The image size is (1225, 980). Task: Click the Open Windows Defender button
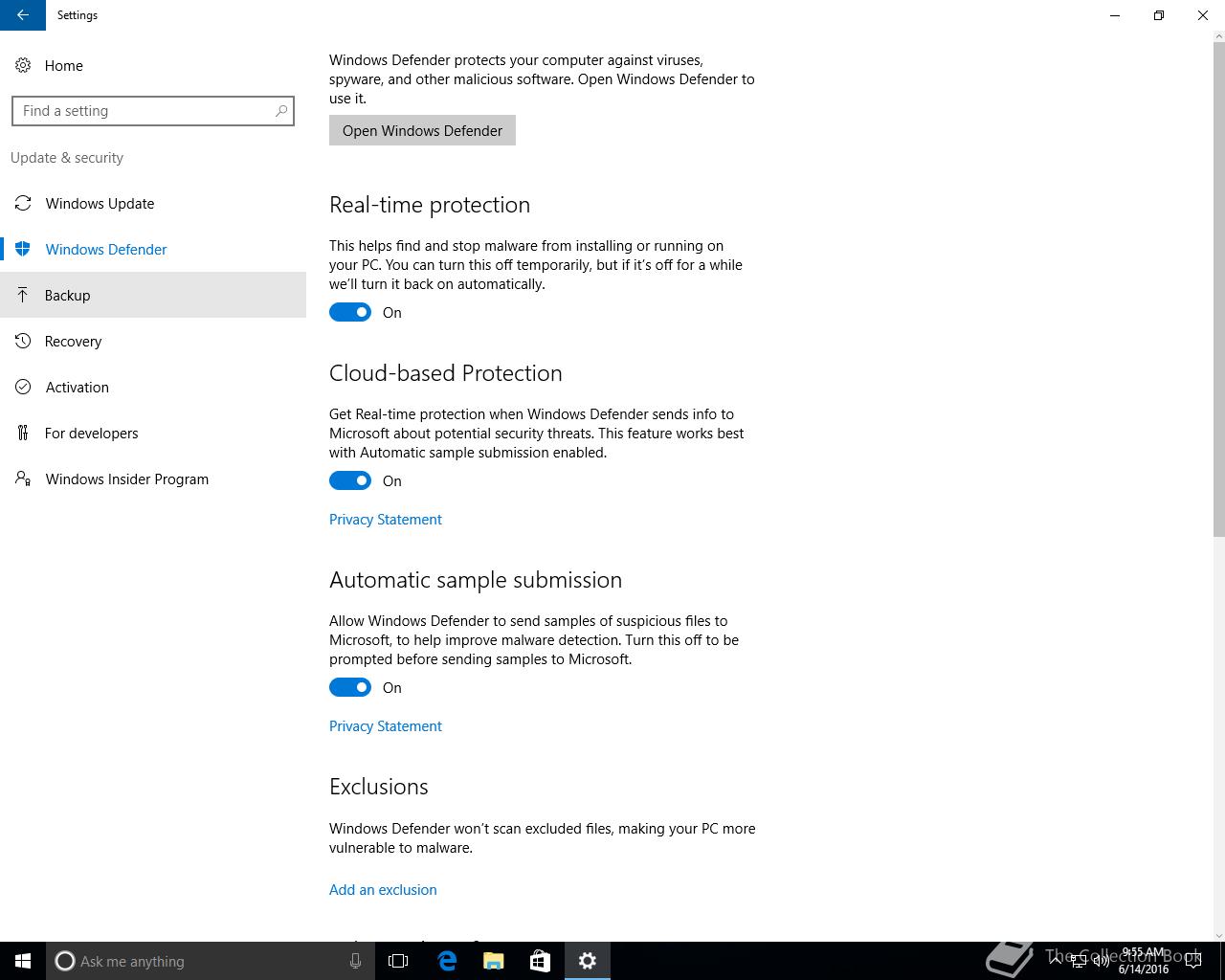point(422,130)
